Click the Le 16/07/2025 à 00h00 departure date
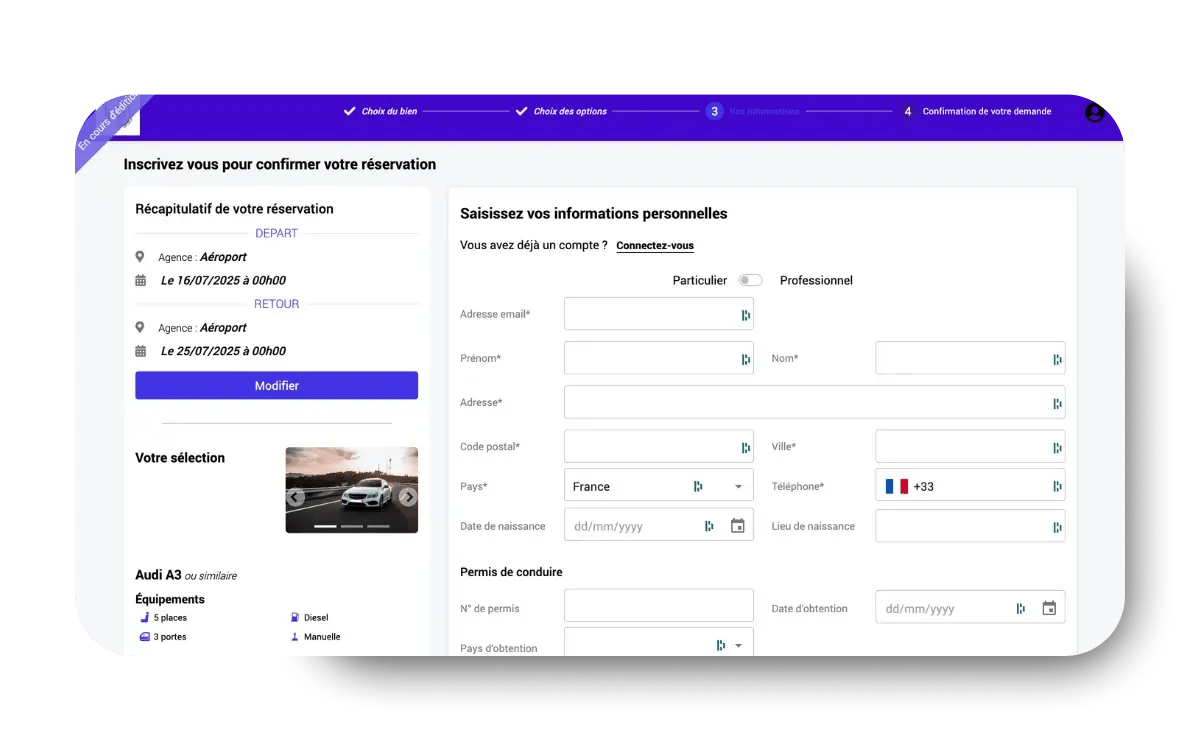The height and width of the screenshot is (750, 1200). coord(223,281)
